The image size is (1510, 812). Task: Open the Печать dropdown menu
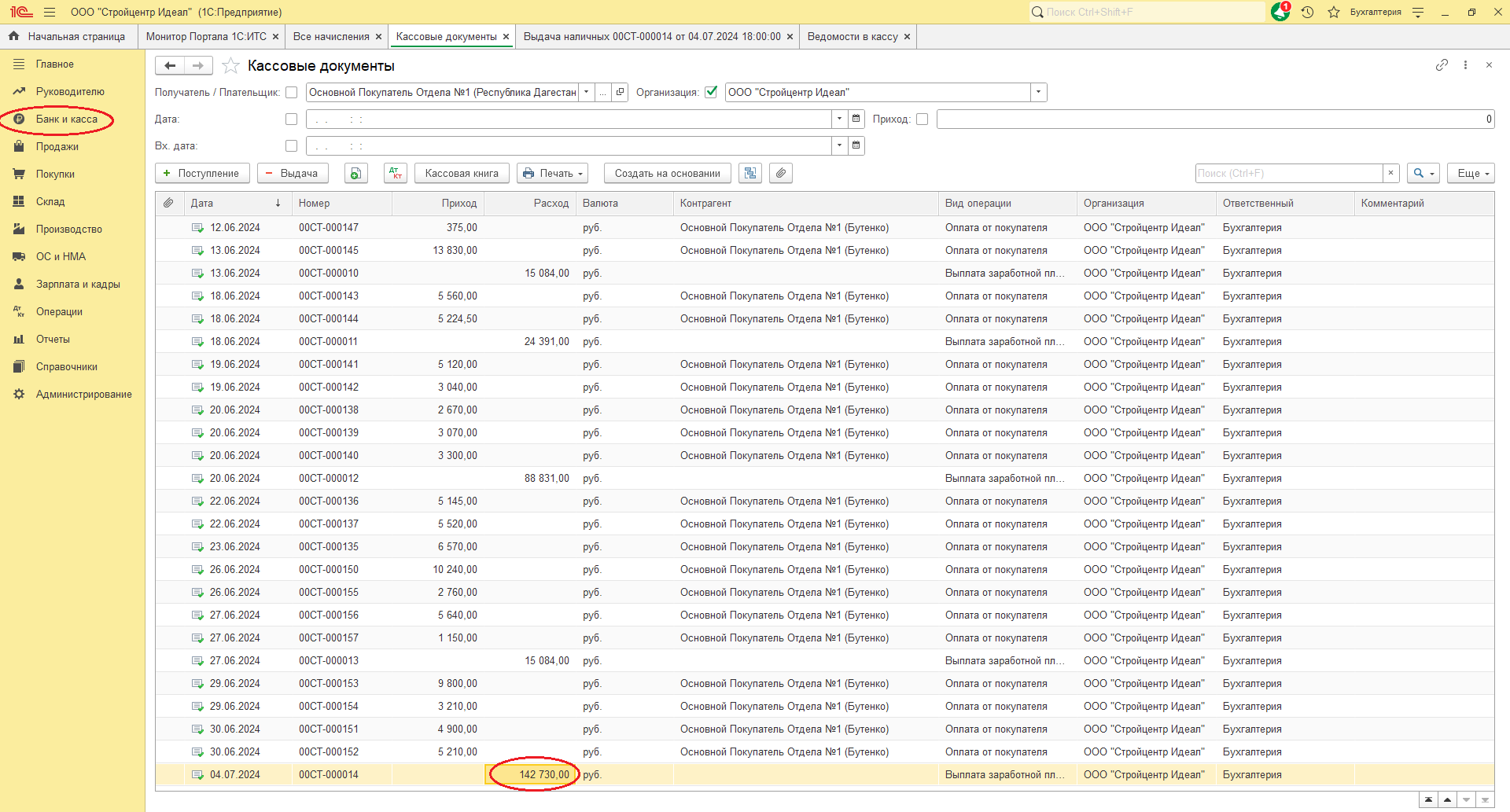[x=554, y=174]
